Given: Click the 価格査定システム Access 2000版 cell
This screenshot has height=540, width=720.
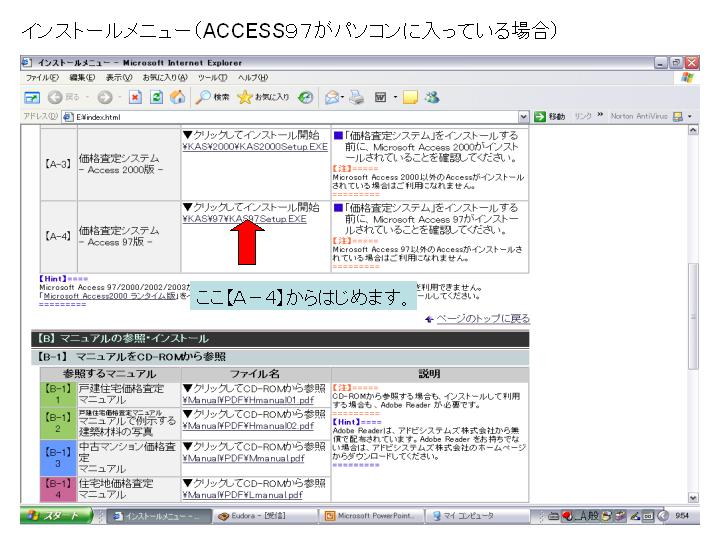Looking at the screenshot, I should [x=129, y=164].
